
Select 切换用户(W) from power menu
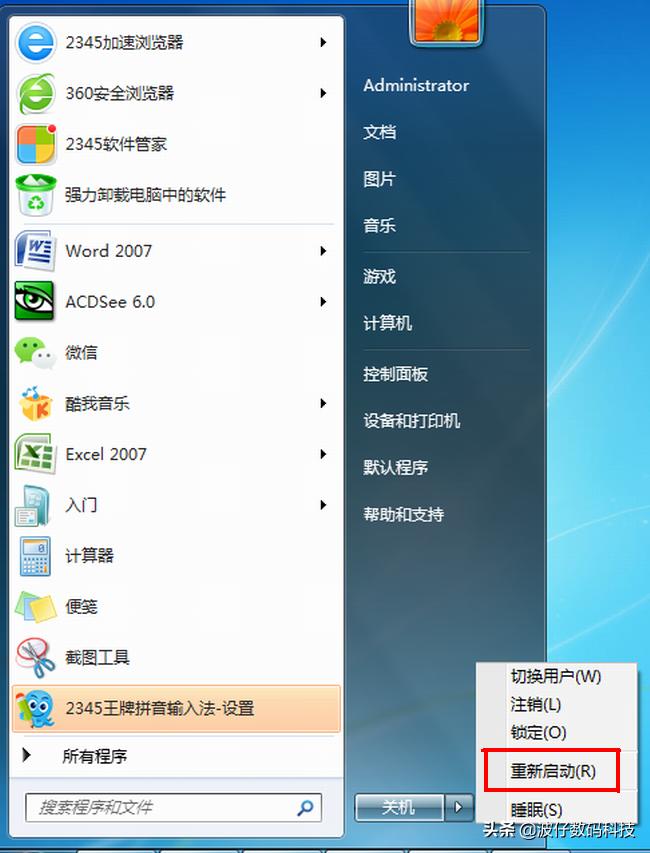point(556,676)
